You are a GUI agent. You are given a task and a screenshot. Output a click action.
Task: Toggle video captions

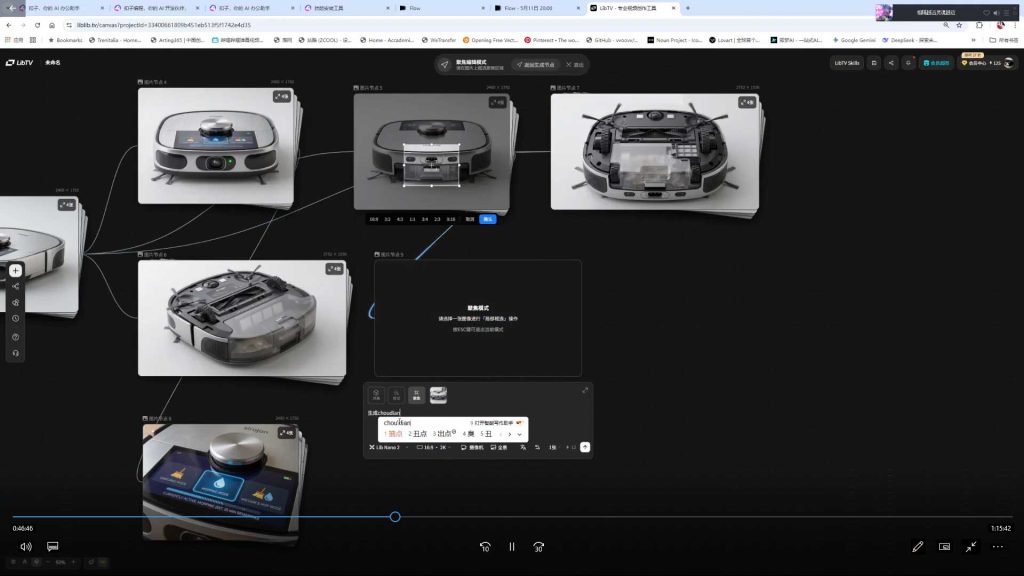coord(53,546)
